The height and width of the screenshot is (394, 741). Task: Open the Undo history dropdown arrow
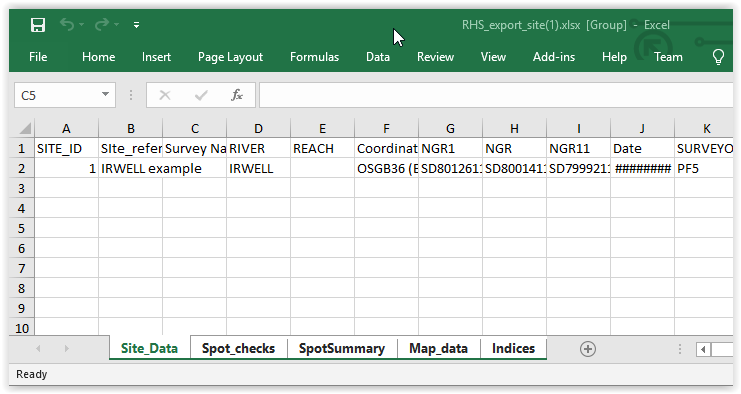point(81,25)
